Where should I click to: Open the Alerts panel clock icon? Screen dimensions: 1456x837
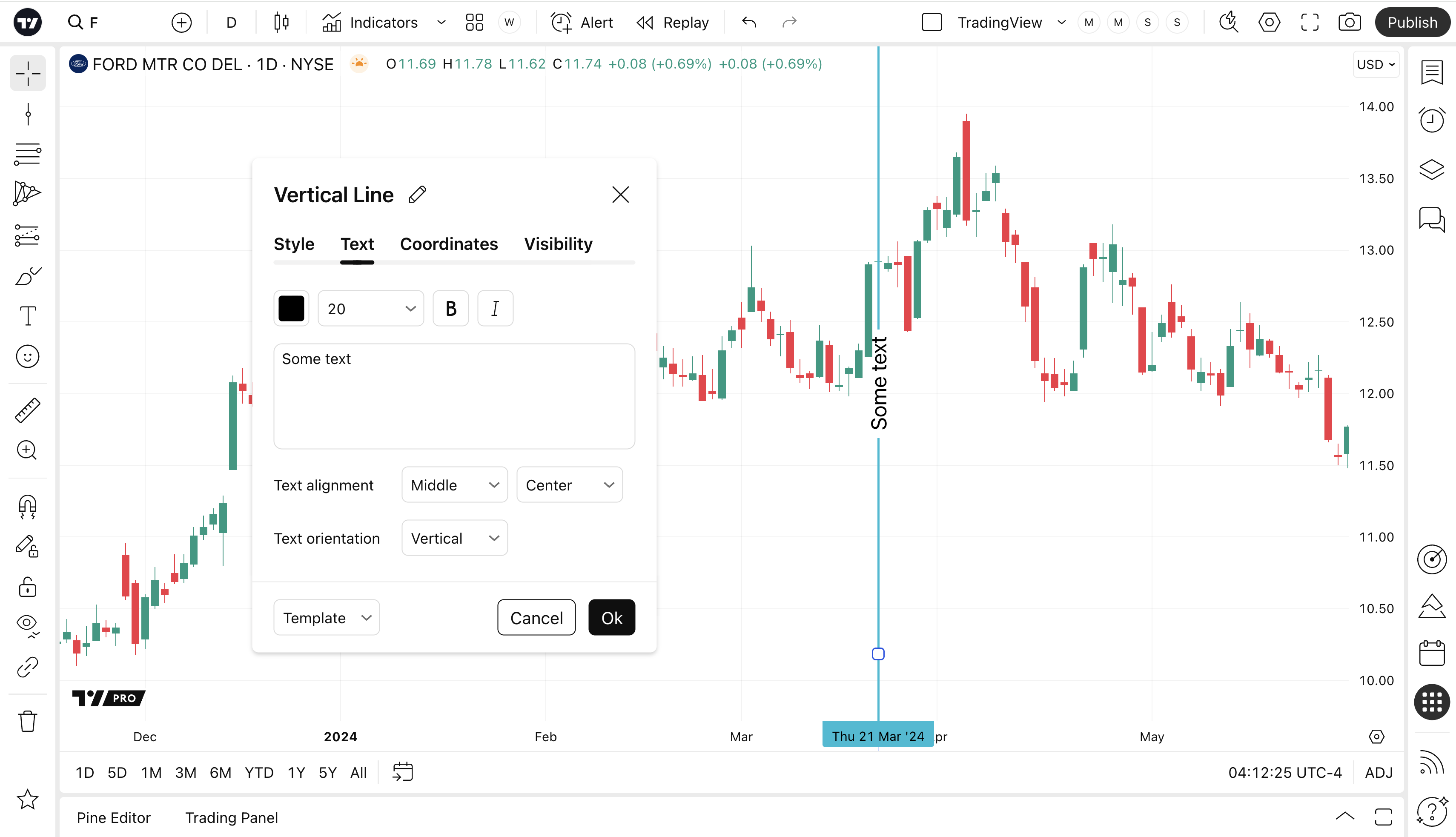pyautogui.click(x=1431, y=120)
